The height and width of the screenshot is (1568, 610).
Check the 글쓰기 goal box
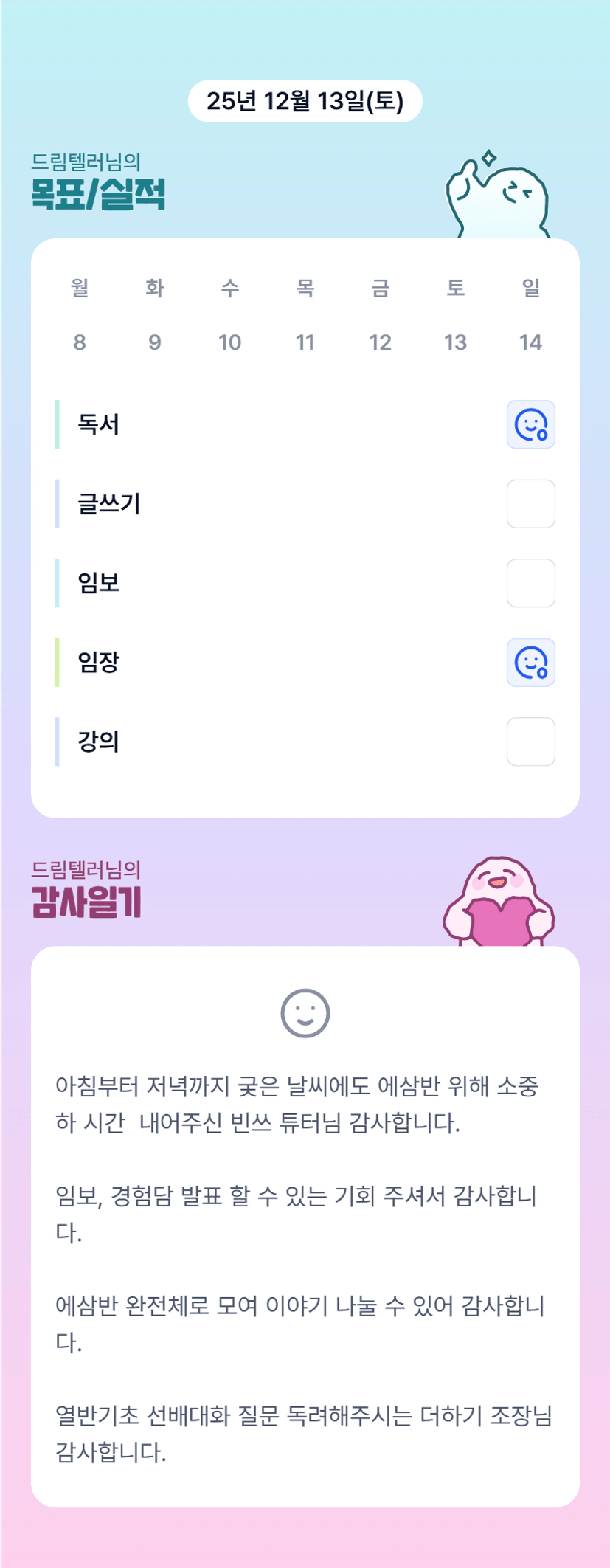[x=530, y=504]
